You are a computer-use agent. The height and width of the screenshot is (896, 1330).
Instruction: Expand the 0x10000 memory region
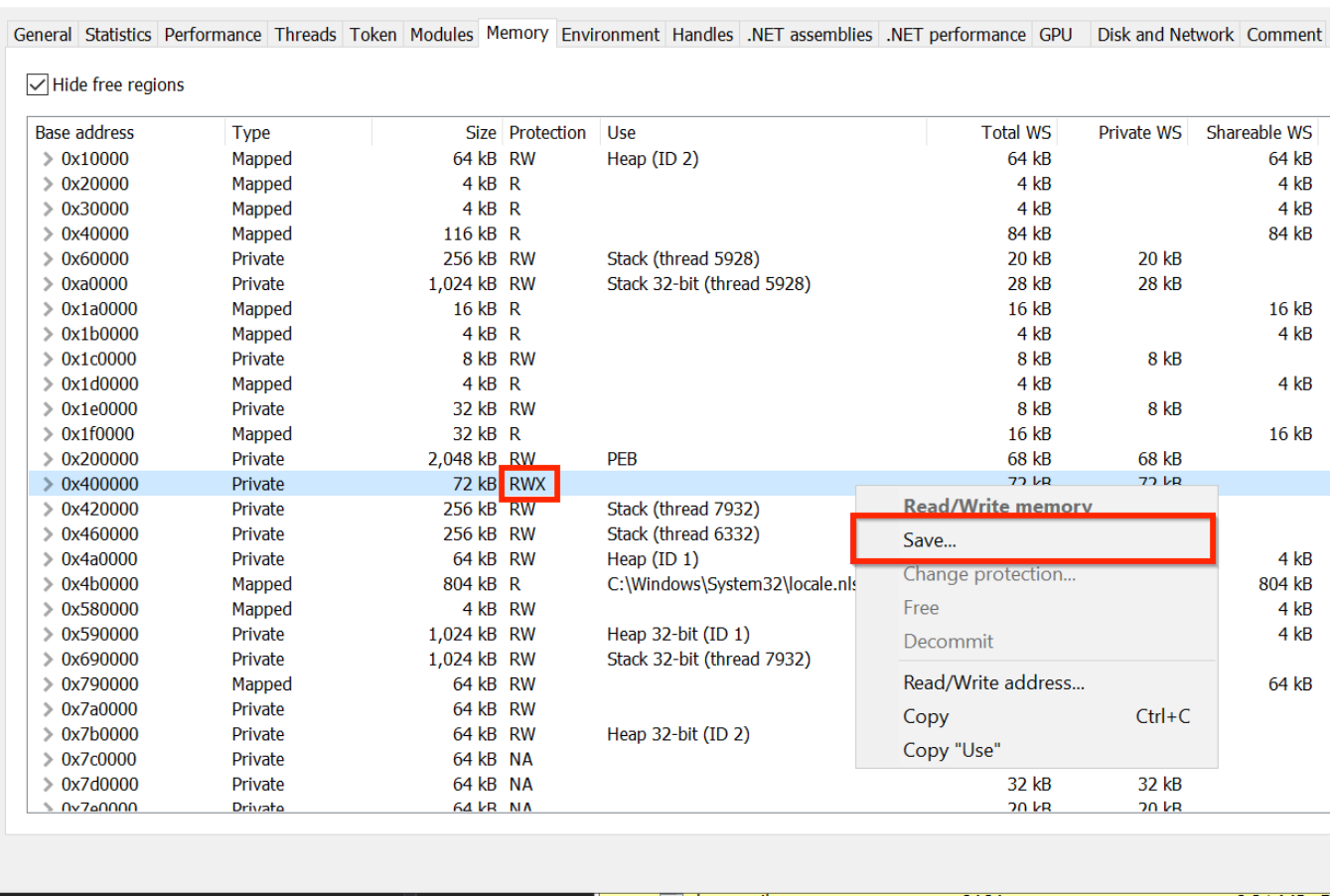pyautogui.click(x=47, y=159)
